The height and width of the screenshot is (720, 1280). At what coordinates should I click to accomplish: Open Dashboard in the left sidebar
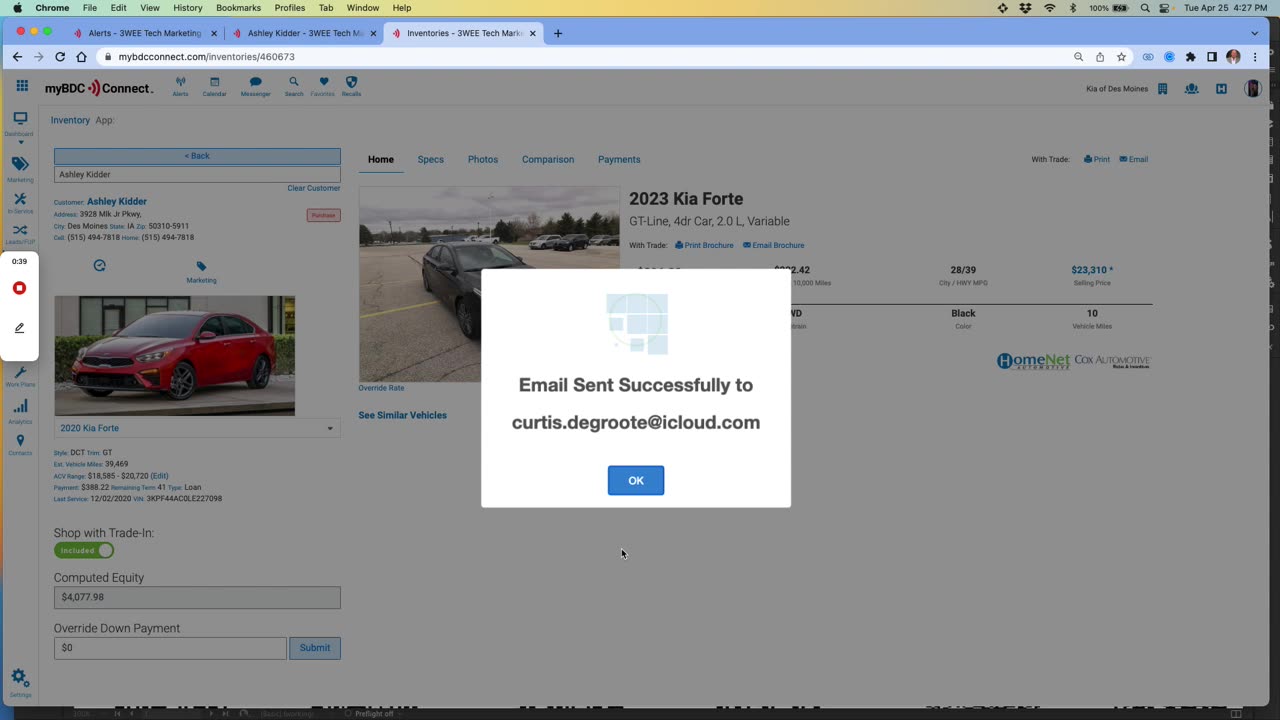20,123
